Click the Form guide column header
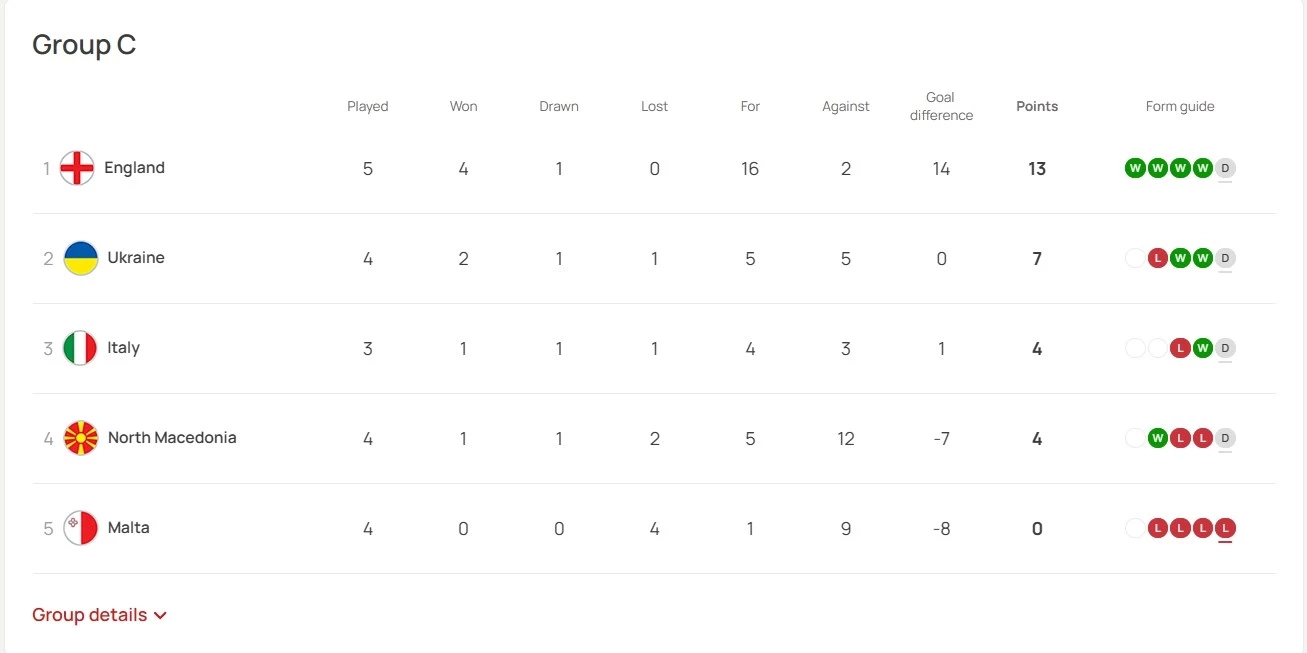The width and height of the screenshot is (1307, 653). (x=1180, y=106)
